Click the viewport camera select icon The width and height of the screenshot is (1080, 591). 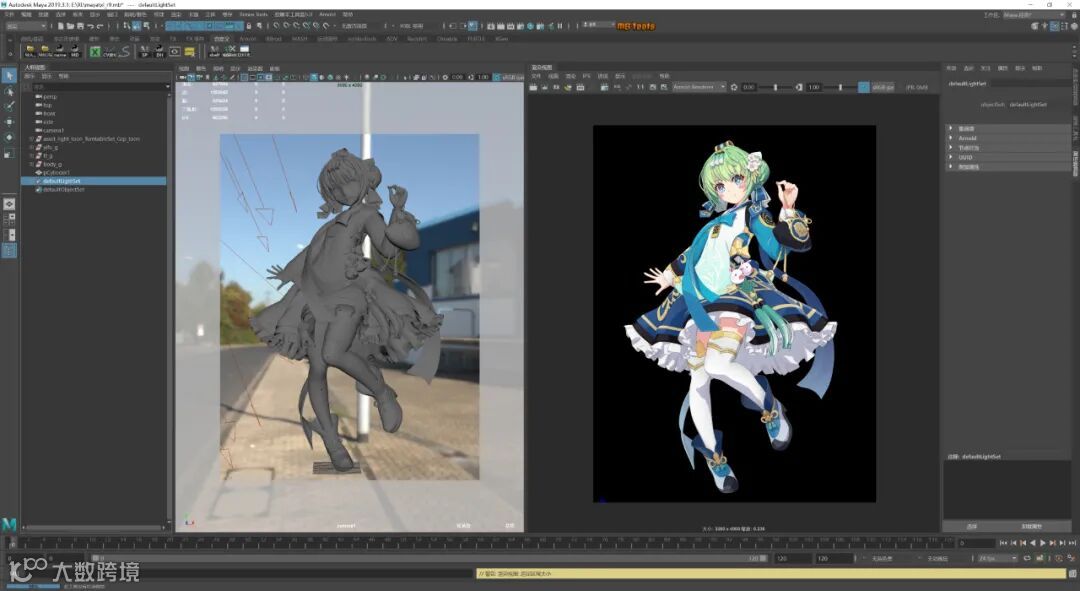coord(181,77)
